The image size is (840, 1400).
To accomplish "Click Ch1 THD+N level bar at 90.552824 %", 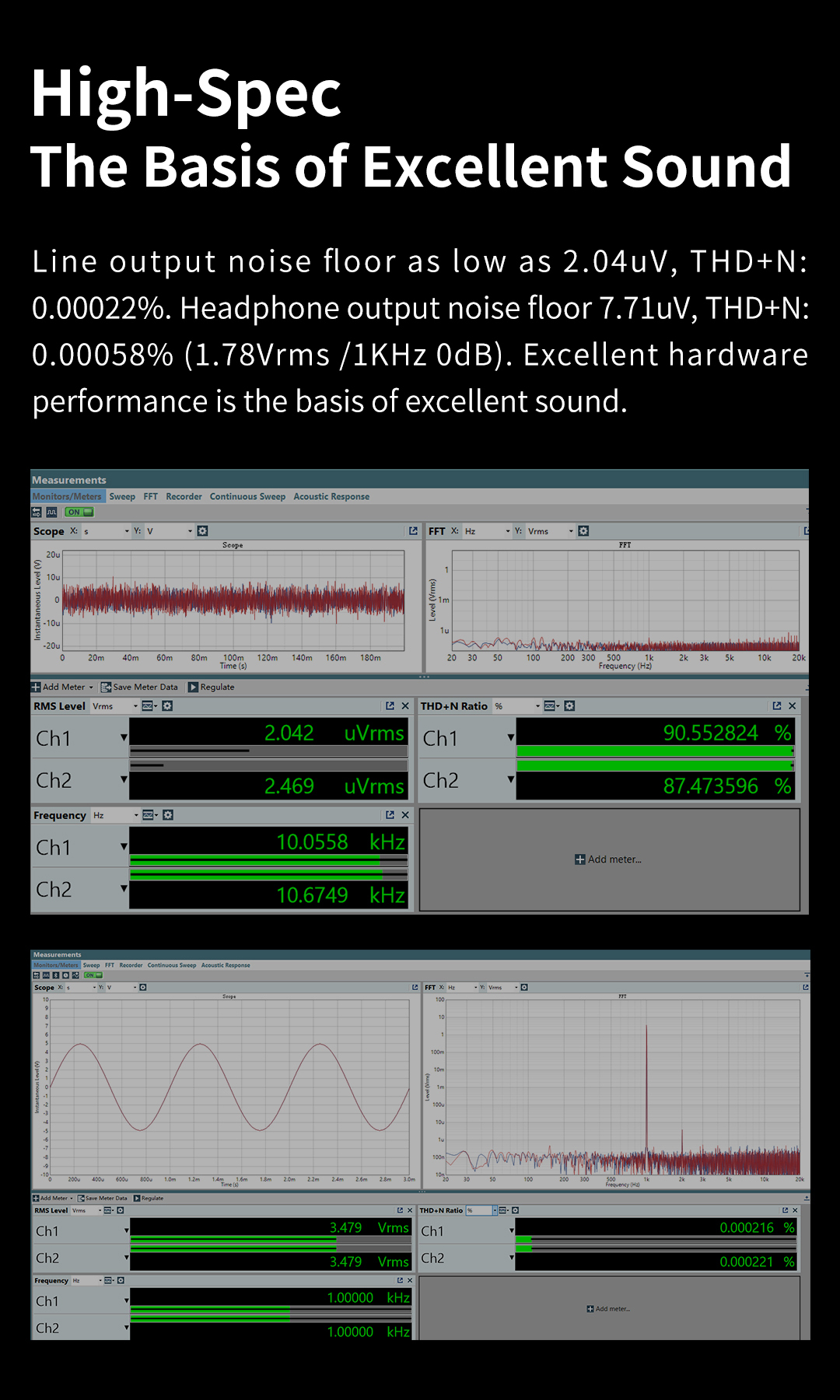I will click(x=653, y=751).
